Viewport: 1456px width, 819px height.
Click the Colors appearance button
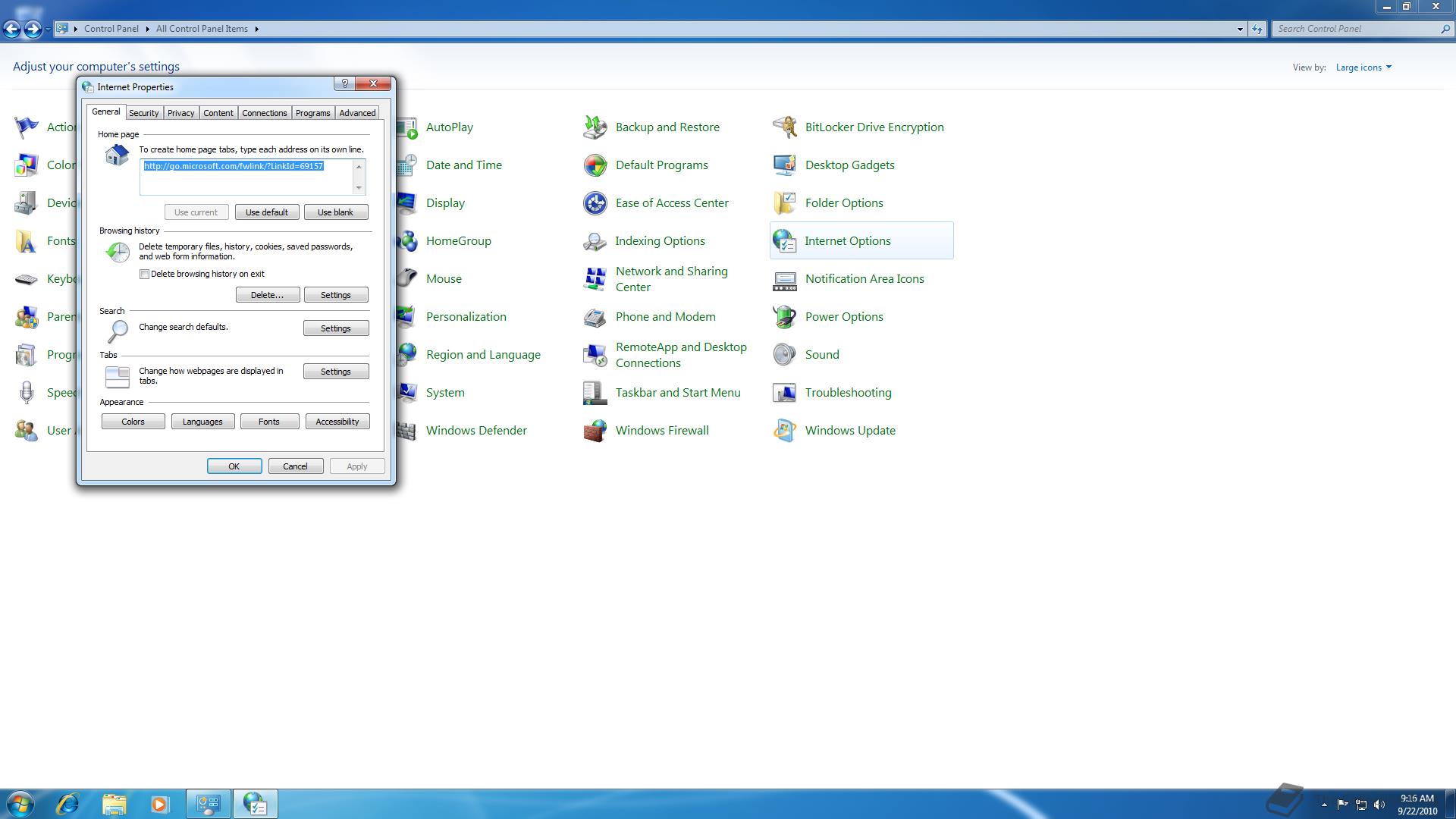tap(133, 422)
